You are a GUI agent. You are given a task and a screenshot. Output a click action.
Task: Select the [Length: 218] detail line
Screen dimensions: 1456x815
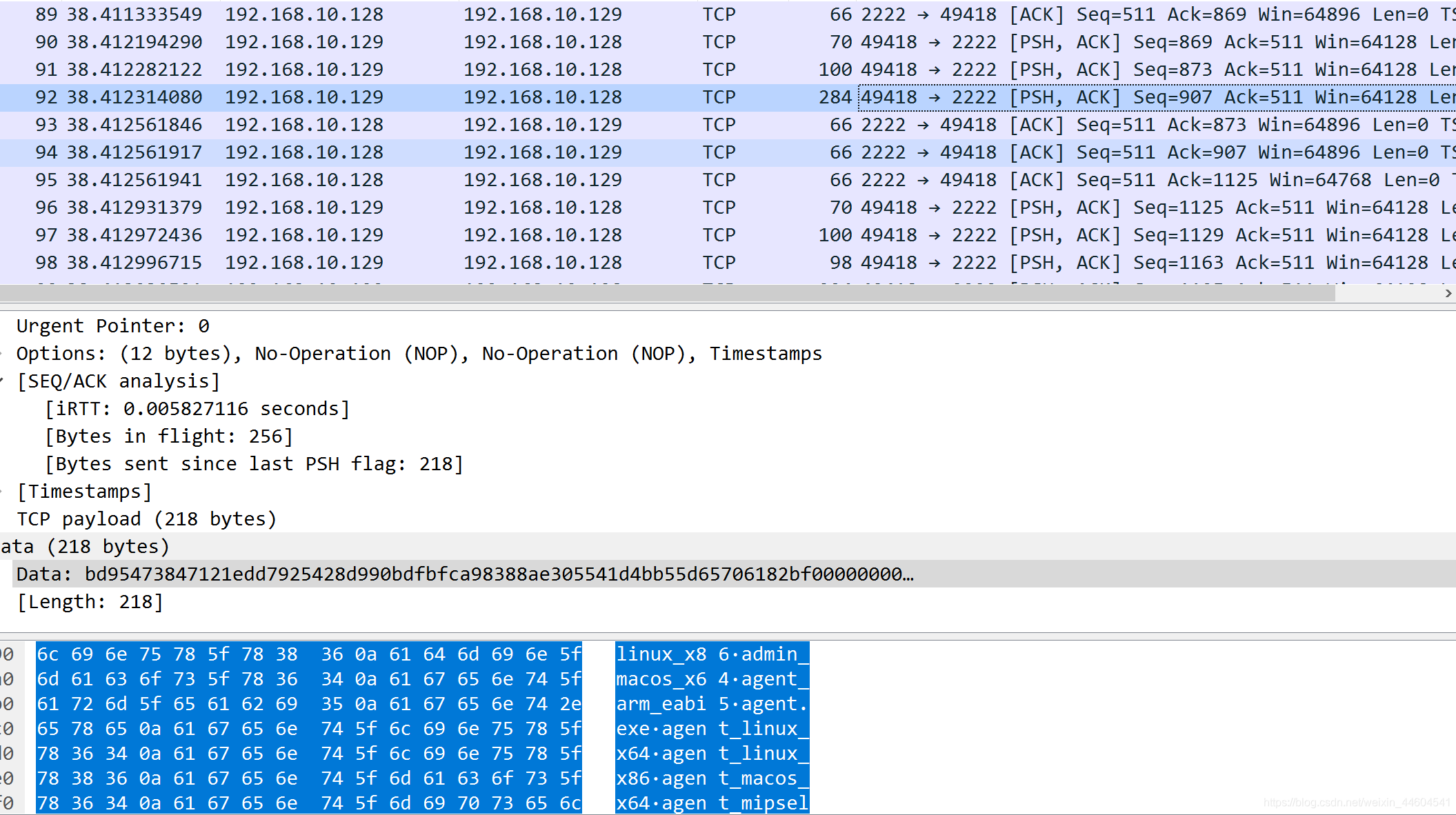pos(90,602)
